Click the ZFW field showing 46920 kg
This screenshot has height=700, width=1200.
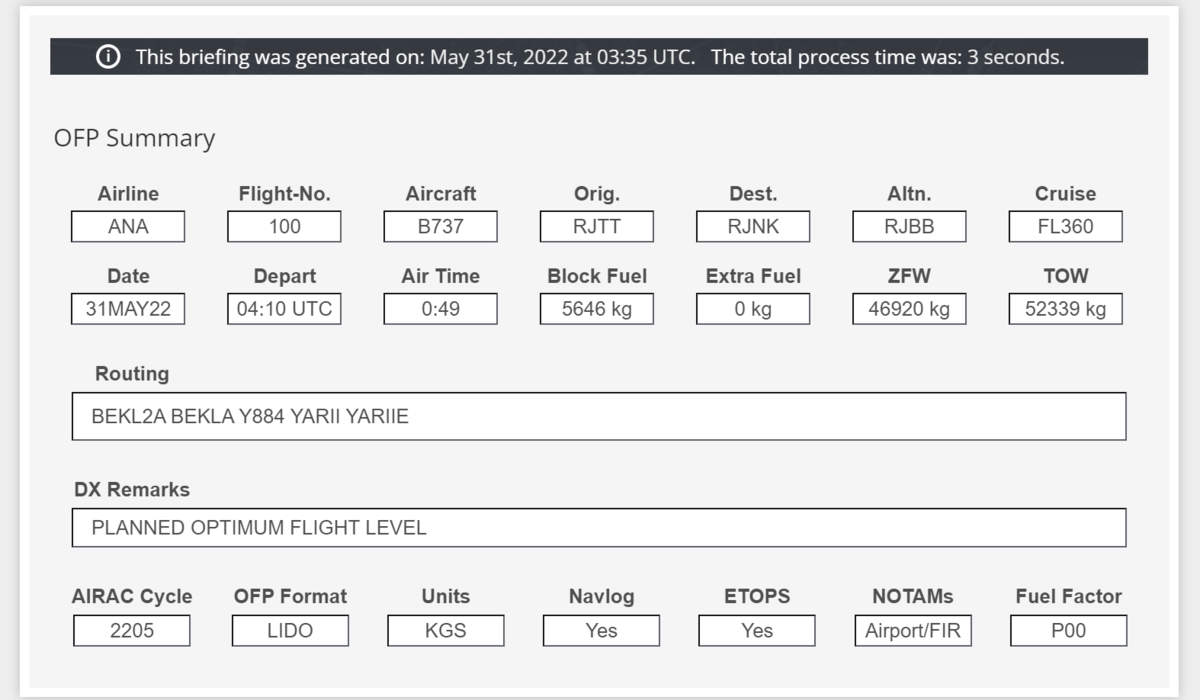909,309
